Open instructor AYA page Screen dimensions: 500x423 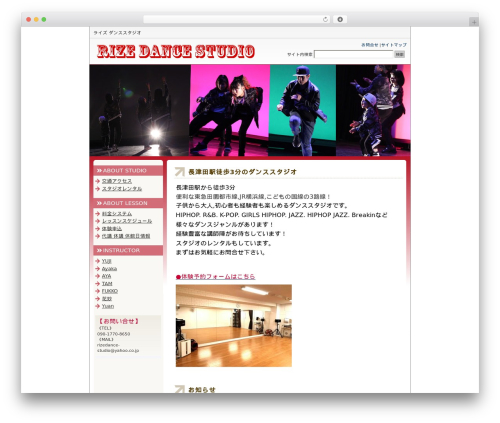[106, 276]
